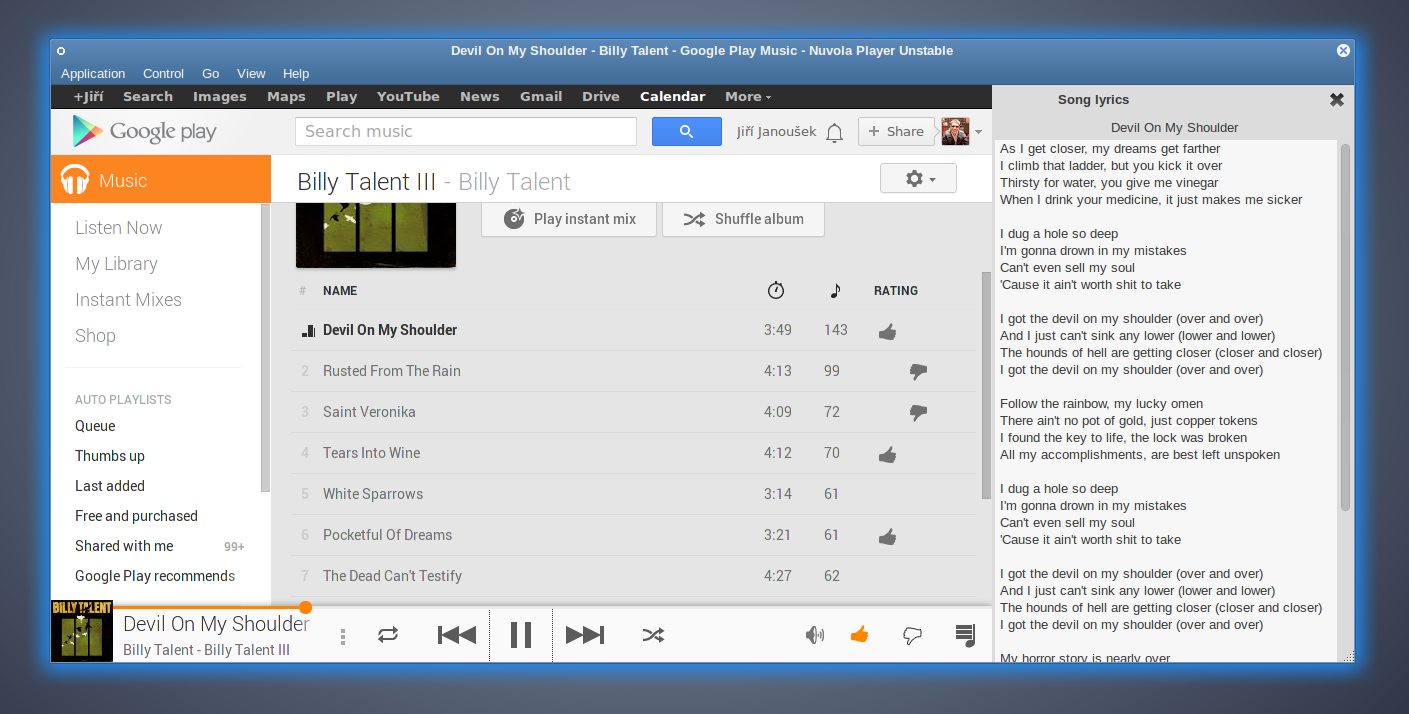
Task: Click the +Jiří link in Google bar
Action: [88, 96]
